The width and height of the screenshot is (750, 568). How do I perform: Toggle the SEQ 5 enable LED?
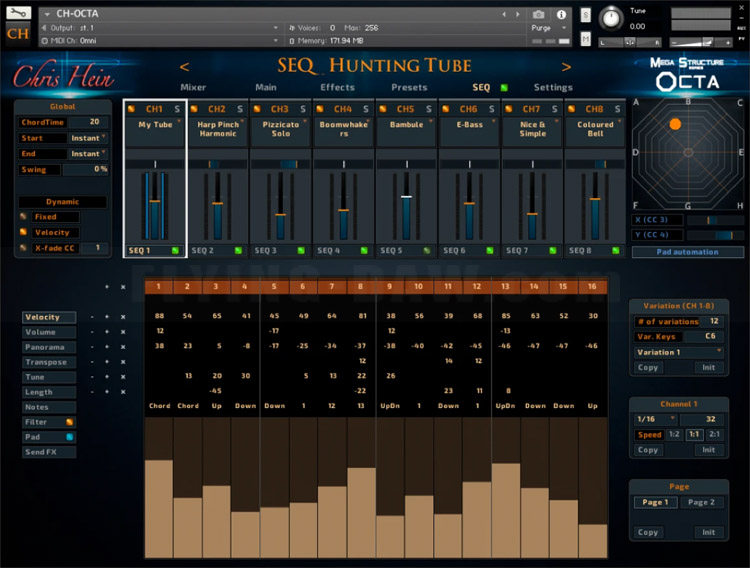coord(427,250)
